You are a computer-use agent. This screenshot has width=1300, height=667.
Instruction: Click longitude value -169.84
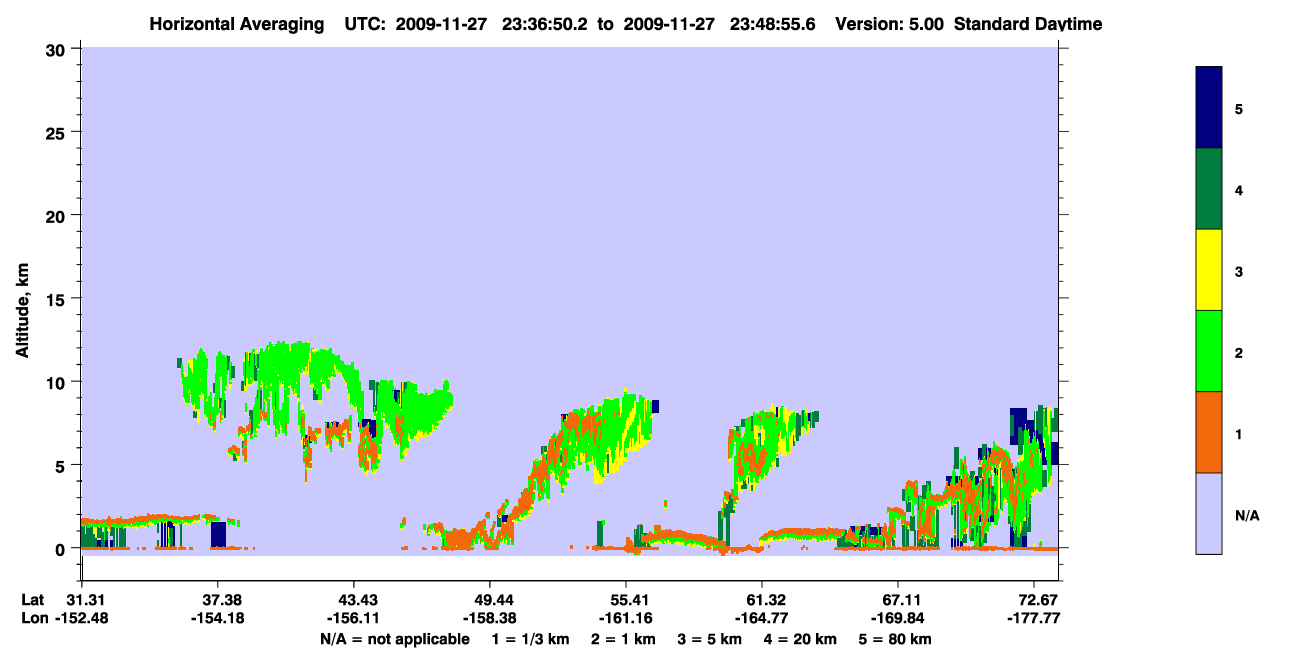tap(898, 618)
